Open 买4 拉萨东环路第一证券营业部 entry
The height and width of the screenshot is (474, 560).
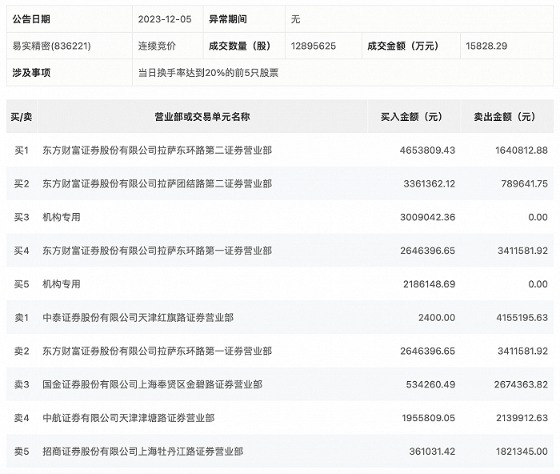(x=157, y=251)
